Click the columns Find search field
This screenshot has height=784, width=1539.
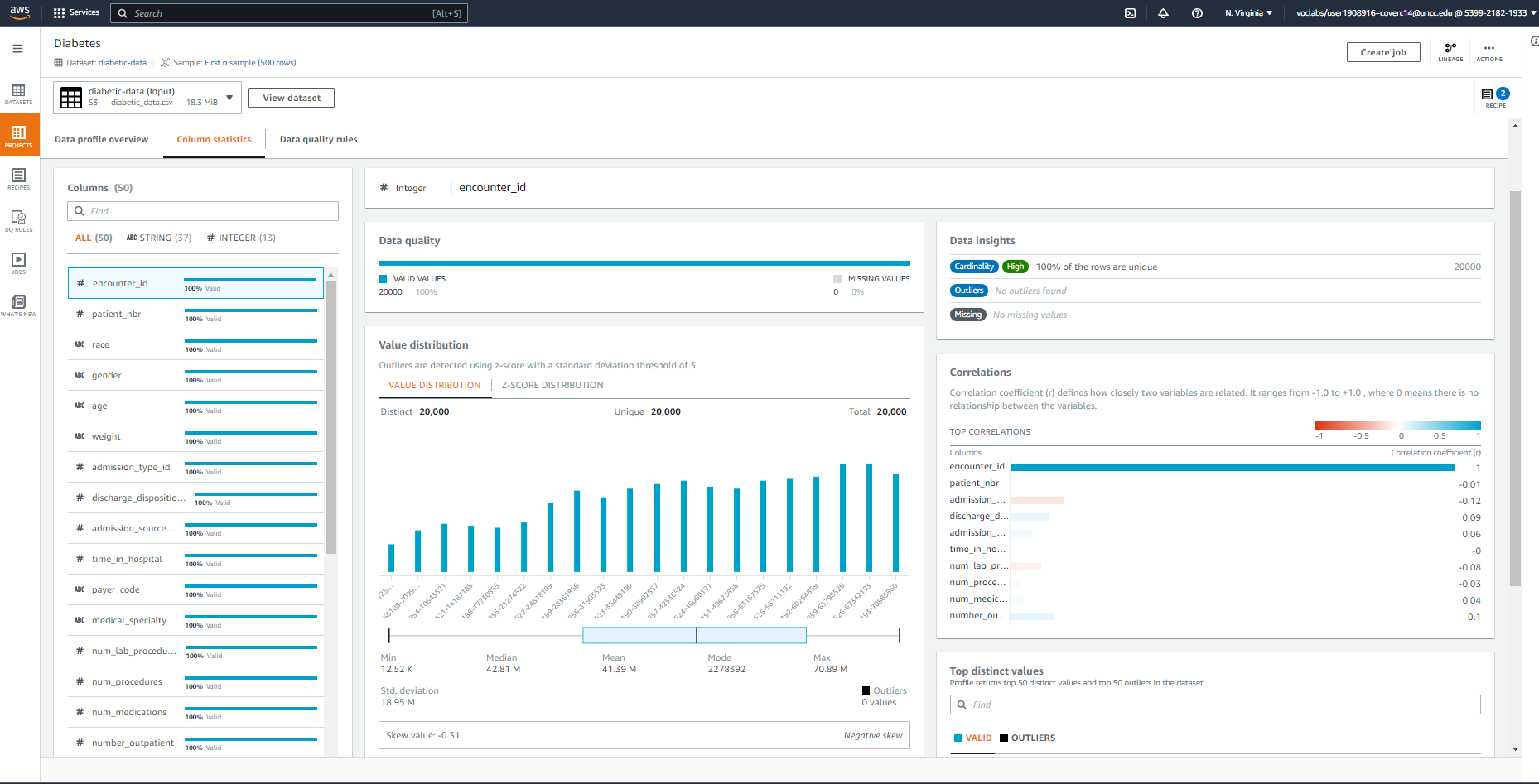[203, 211]
